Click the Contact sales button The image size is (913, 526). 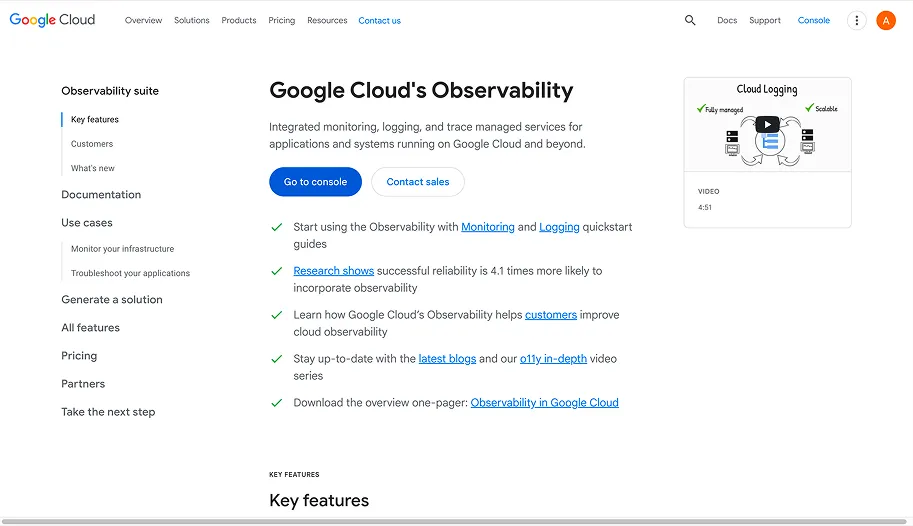[418, 182]
